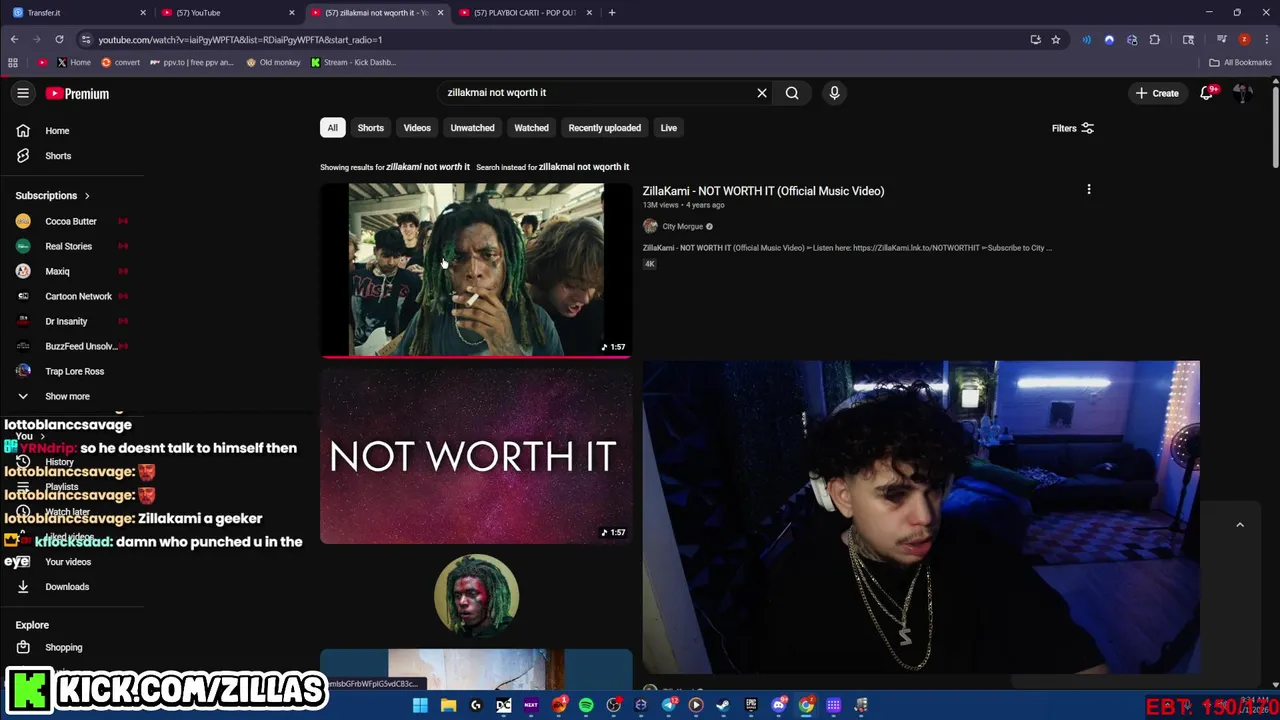The image size is (1280, 720).
Task: Select the Shorts filter chip
Action: (x=371, y=128)
